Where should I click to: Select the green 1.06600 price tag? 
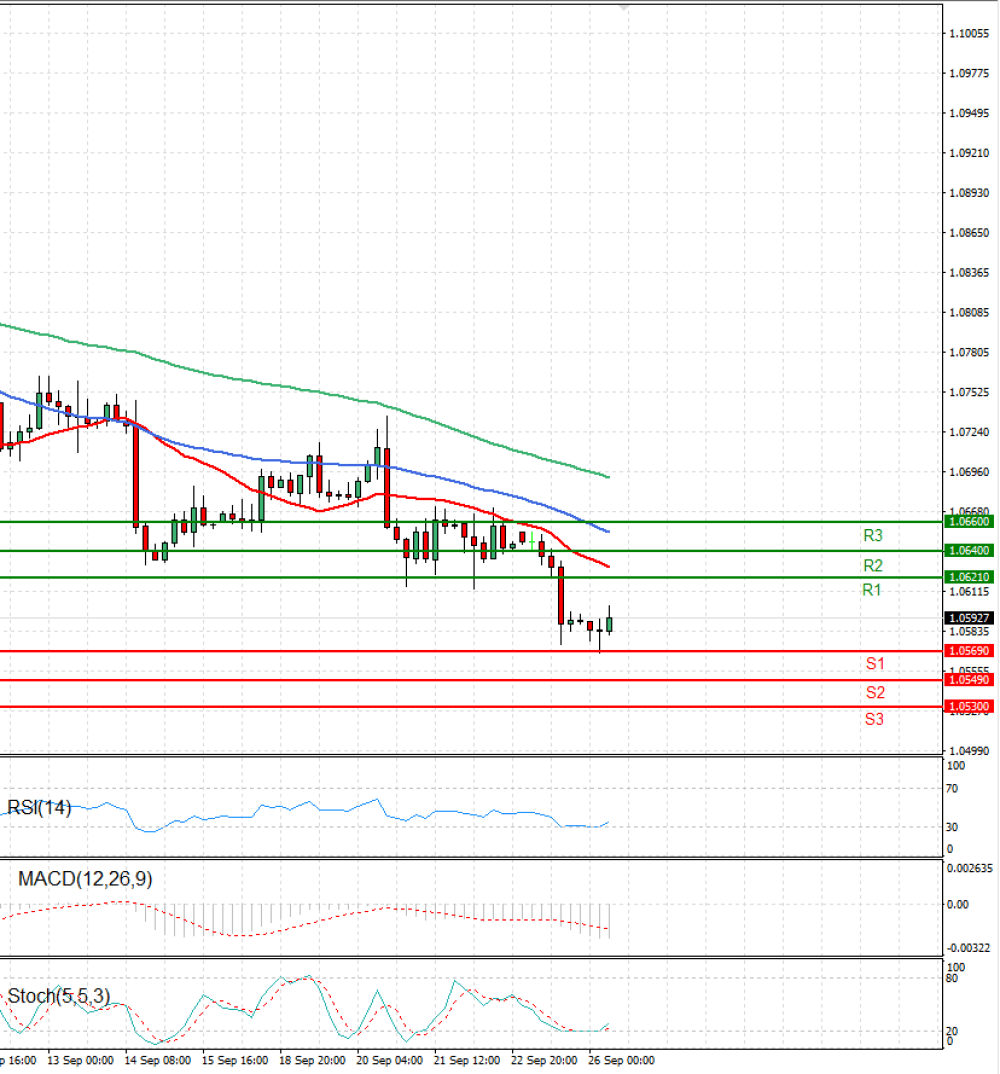pos(968,522)
